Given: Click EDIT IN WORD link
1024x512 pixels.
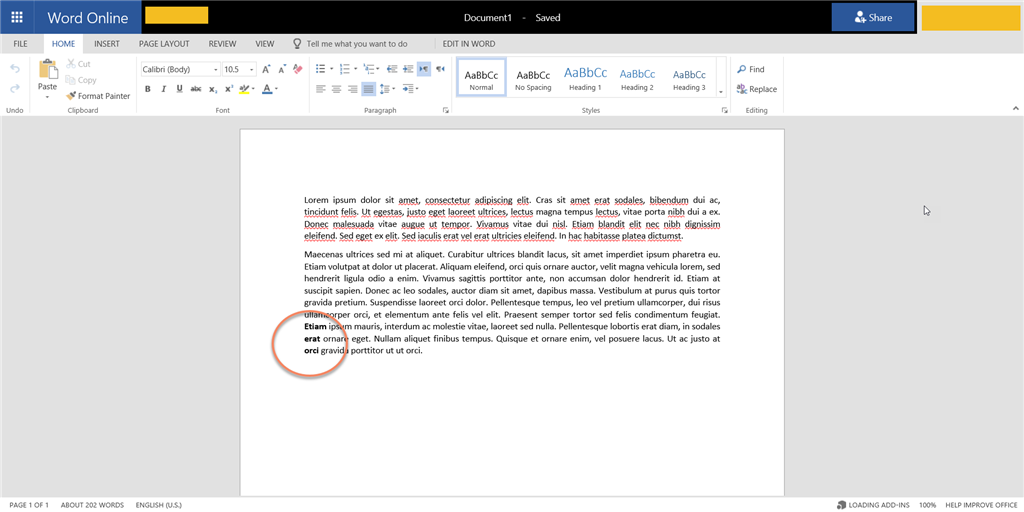Looking at the screenshot, I should [x=469, y=44].
